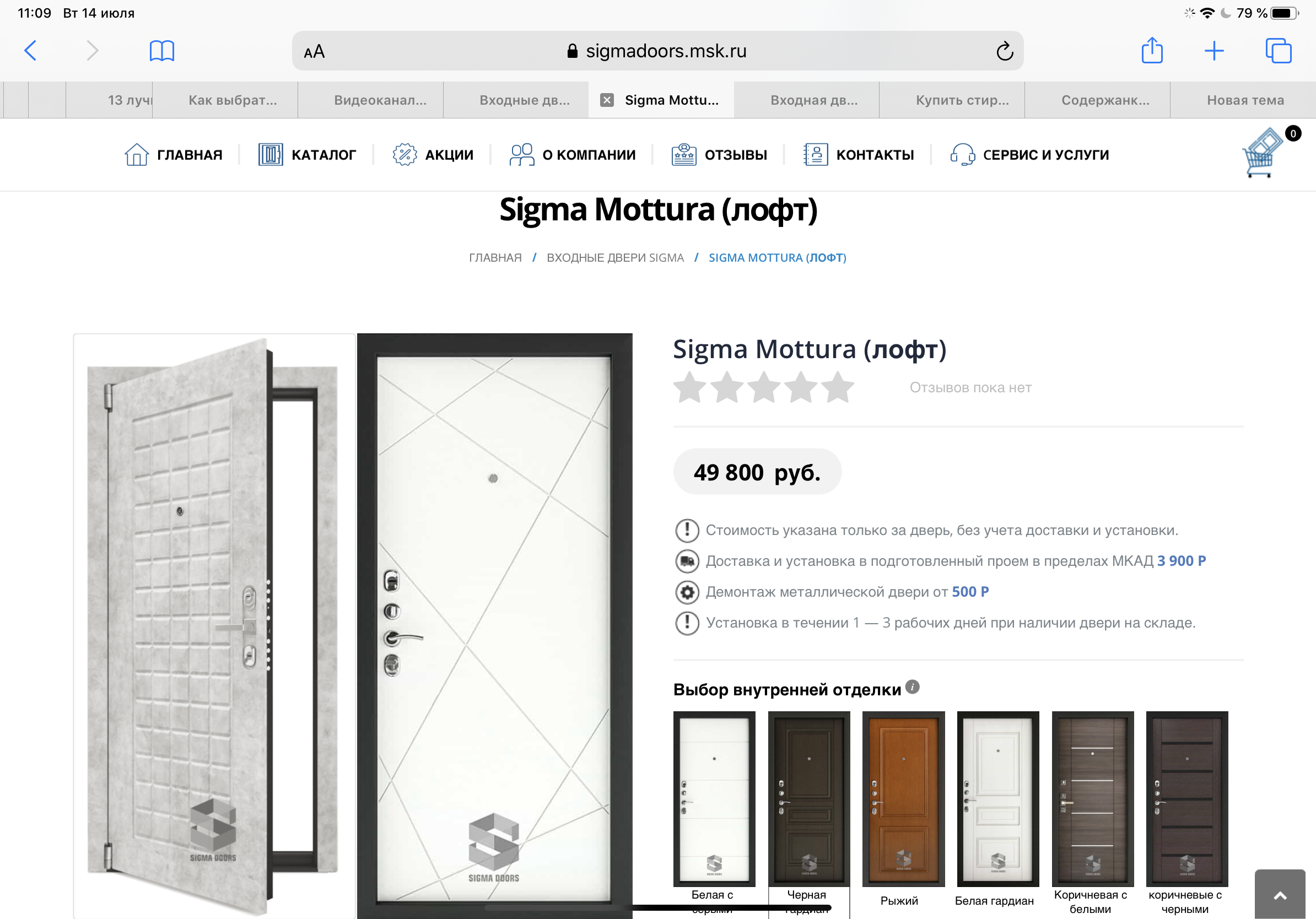The image size is (1316, 919).
Task: Click ГЛАВНАЯ breadcrumb link
Action: pos(495,258)
